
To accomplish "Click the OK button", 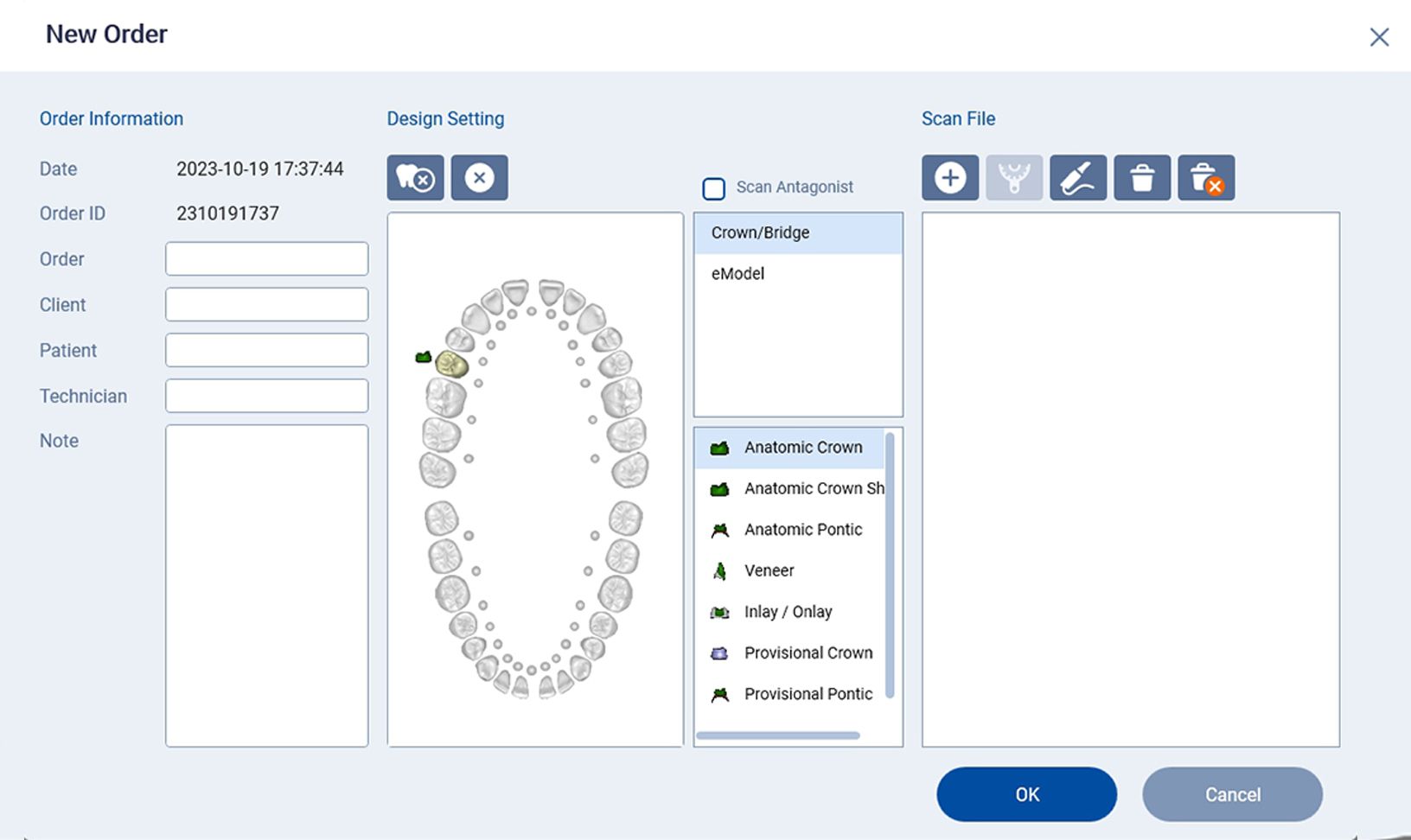I will (x=1025, y=793).
